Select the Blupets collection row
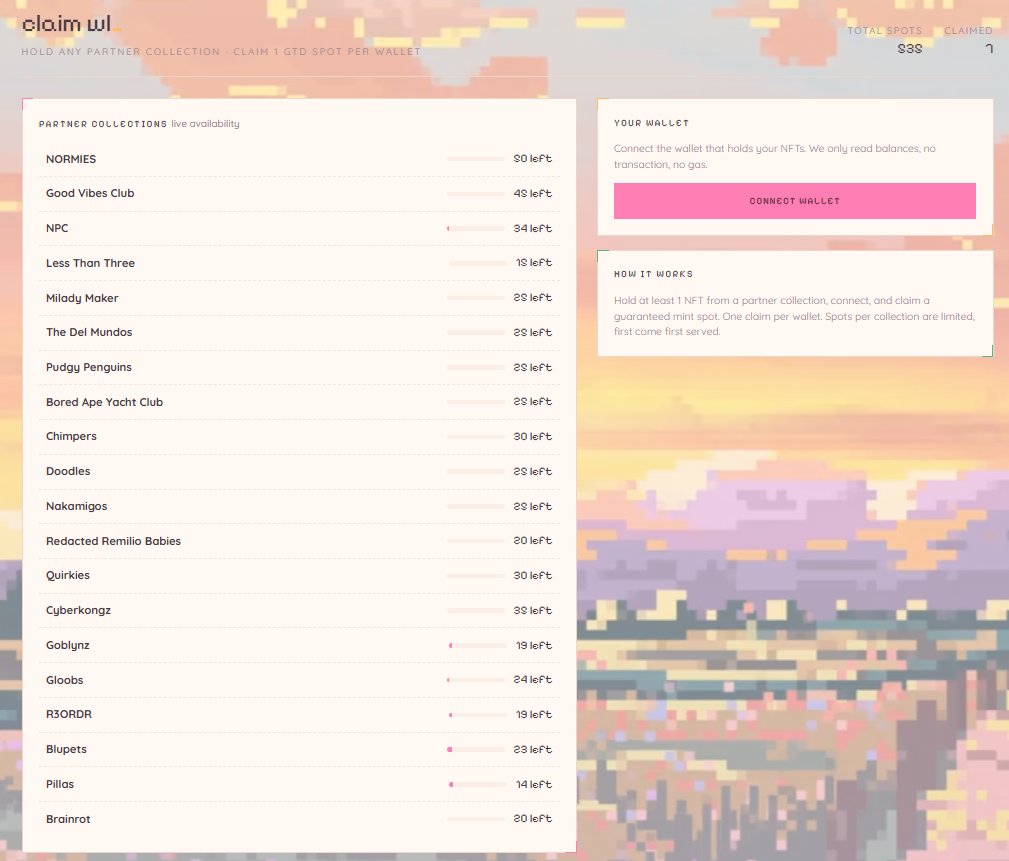This screenshot has height=861, width=1009. (x=299, y=750)
